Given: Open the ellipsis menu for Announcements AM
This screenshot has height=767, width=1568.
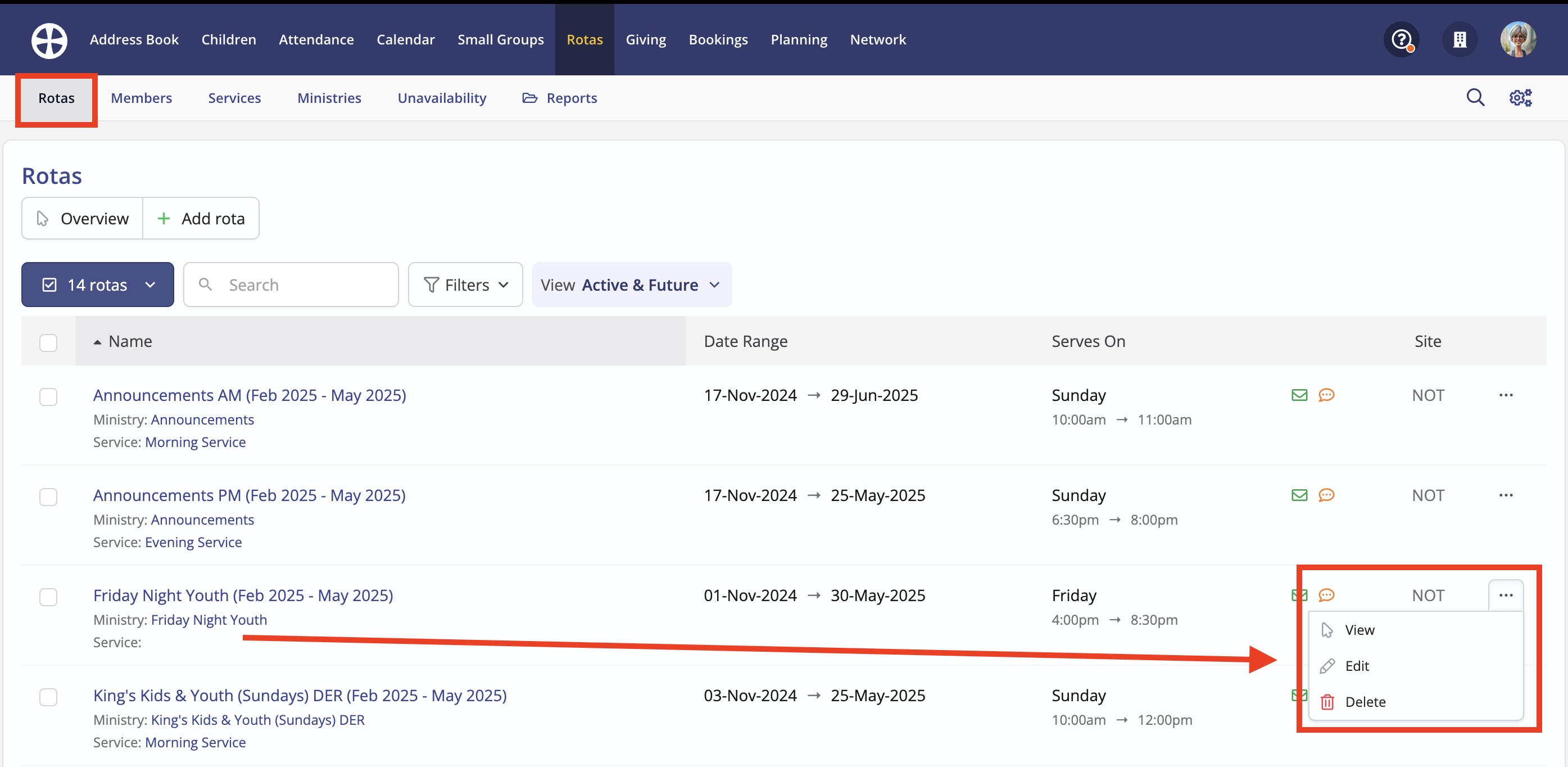Looking at the screenshot, I should click(1506, 395).
